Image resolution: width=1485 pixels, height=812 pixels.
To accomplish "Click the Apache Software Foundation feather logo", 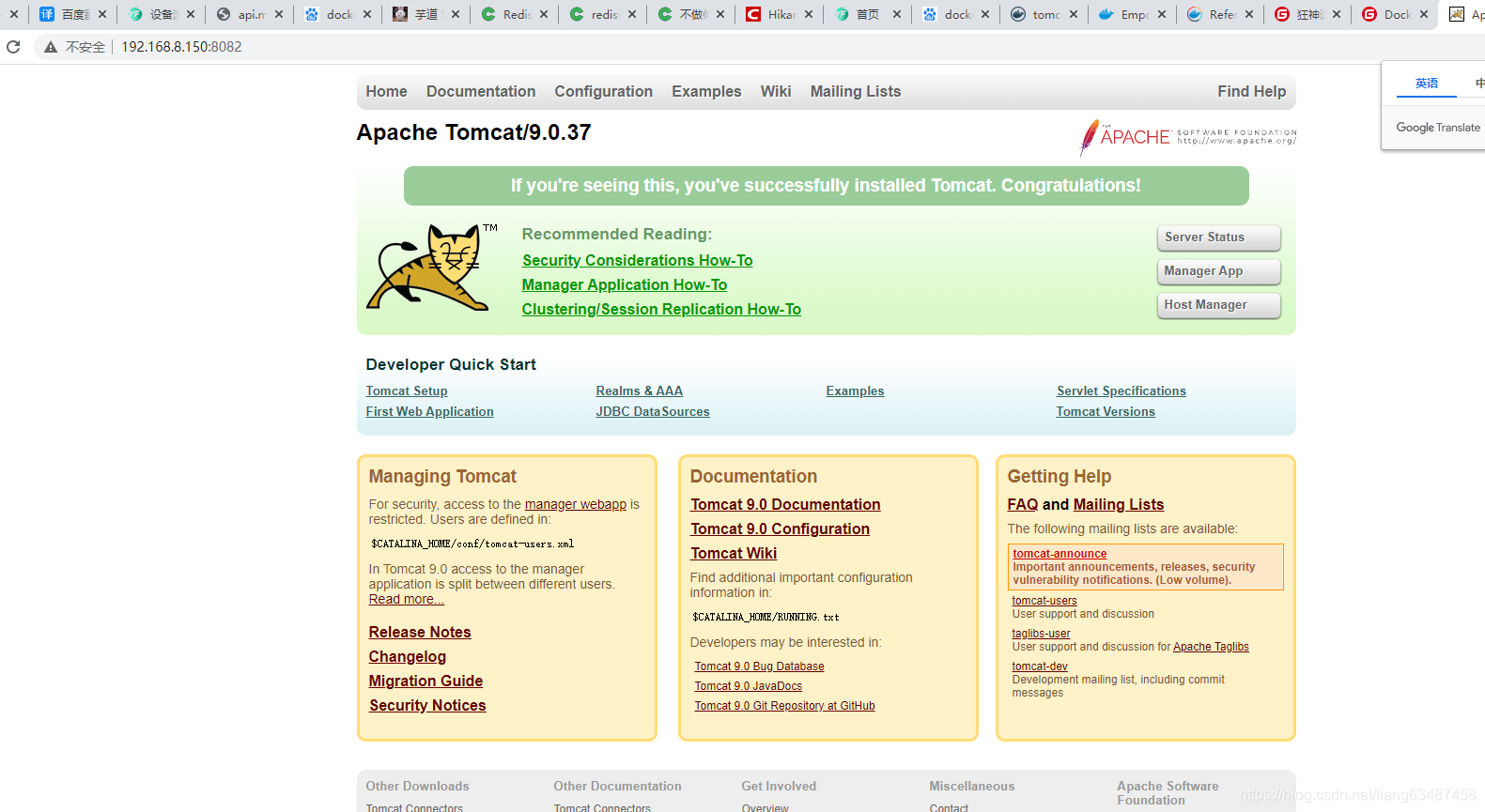I will [x=1188, y=137].
